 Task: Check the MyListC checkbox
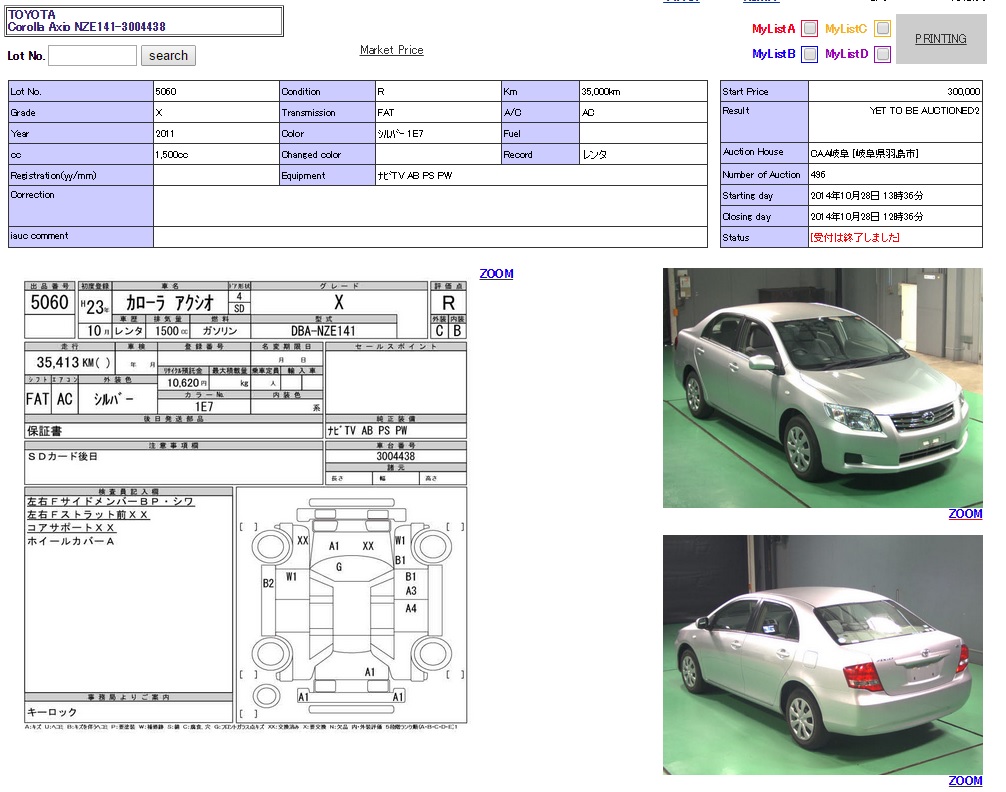[881, 29]
